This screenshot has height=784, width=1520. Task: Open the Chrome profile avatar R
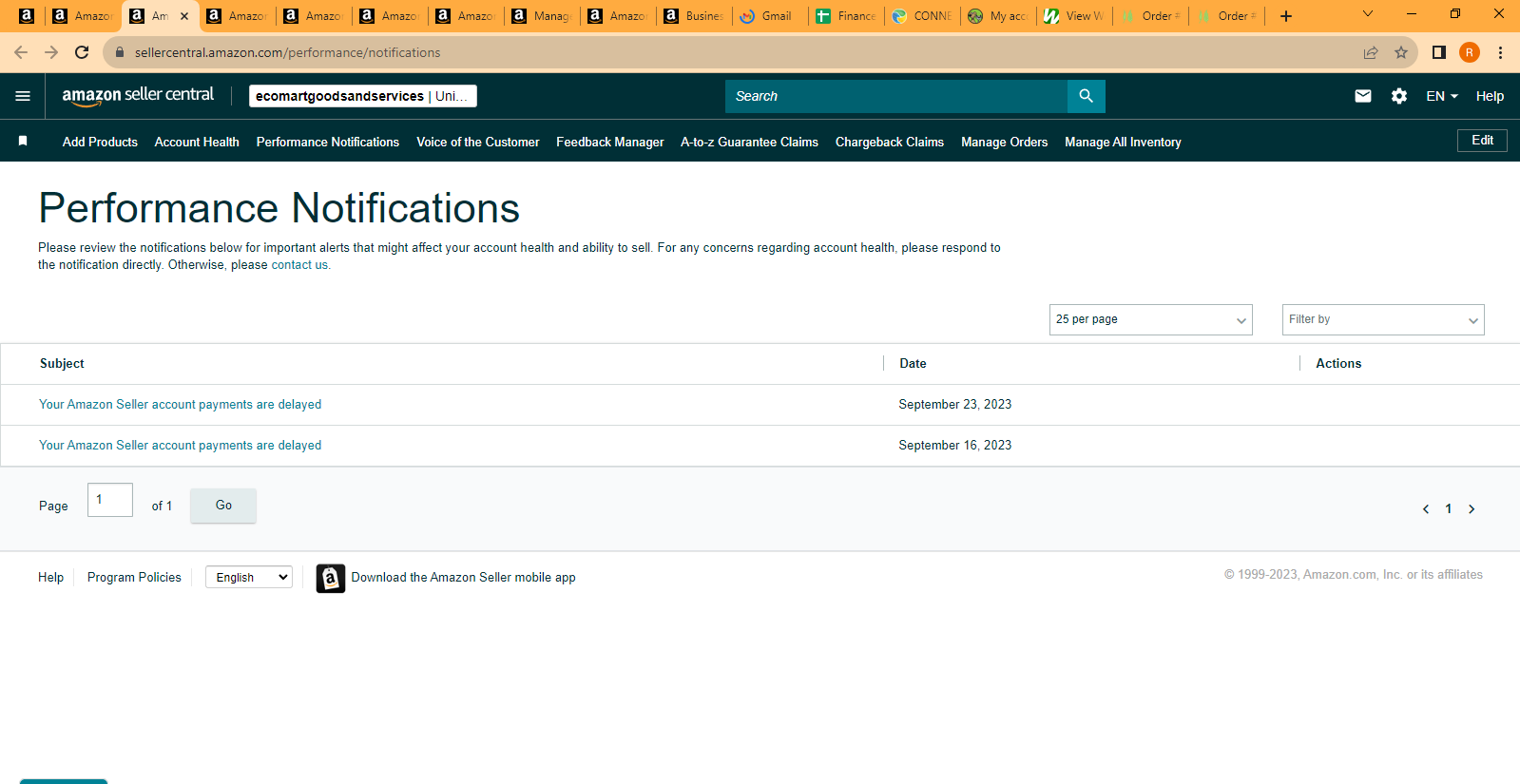(1470, 52)
